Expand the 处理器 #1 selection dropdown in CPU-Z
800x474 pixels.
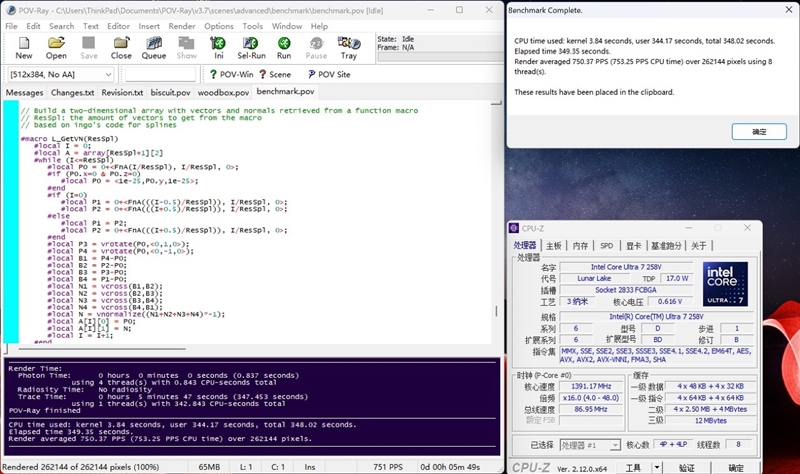point(614,445)
